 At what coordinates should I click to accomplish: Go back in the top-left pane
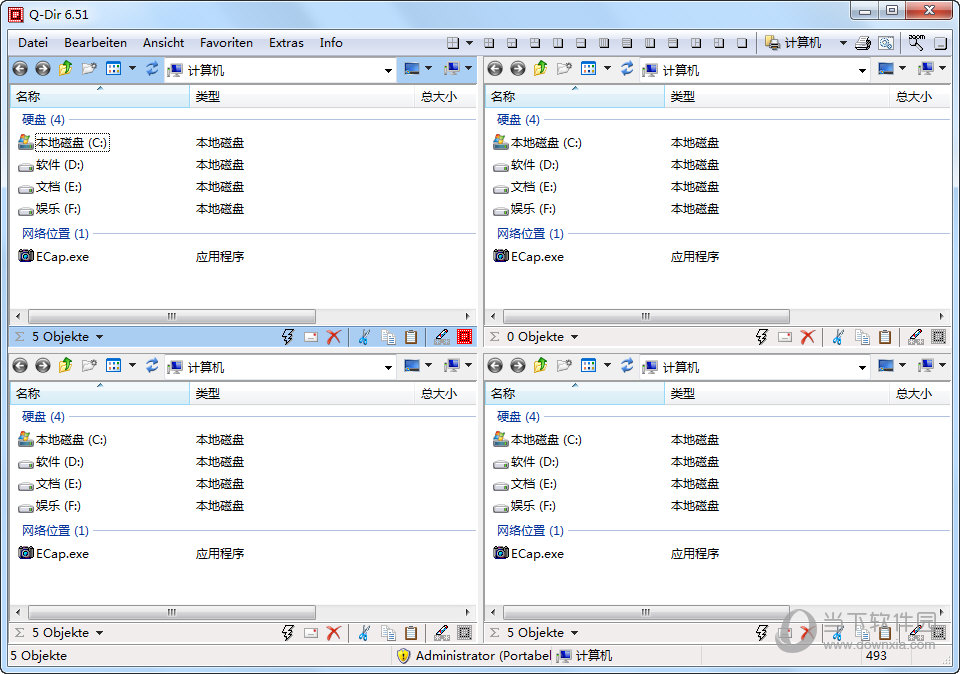click(20, 69)
